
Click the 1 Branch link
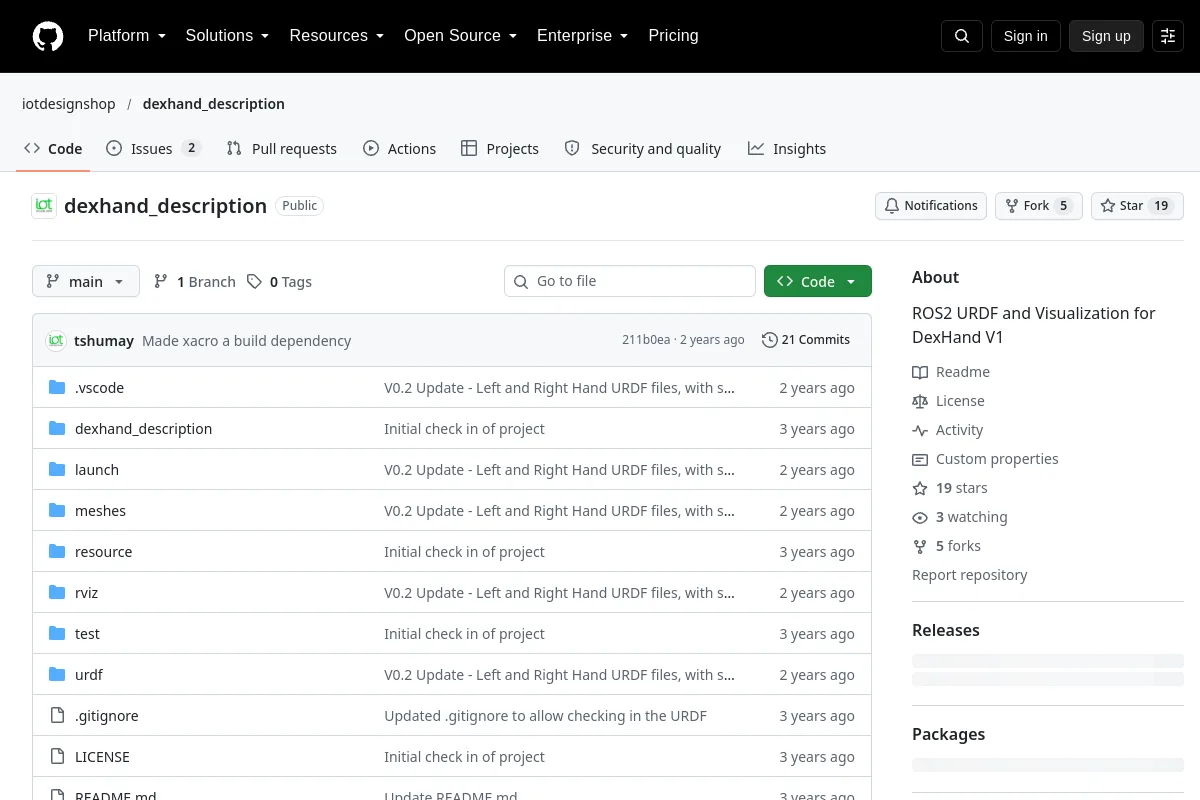pyautogui.click(x=195, y=282)
